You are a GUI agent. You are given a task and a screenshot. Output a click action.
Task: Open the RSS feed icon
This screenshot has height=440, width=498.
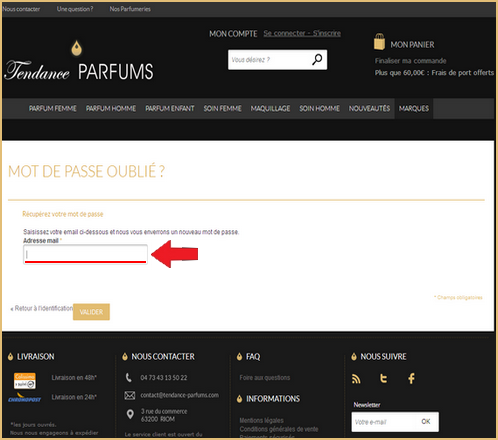pos(356,379)
